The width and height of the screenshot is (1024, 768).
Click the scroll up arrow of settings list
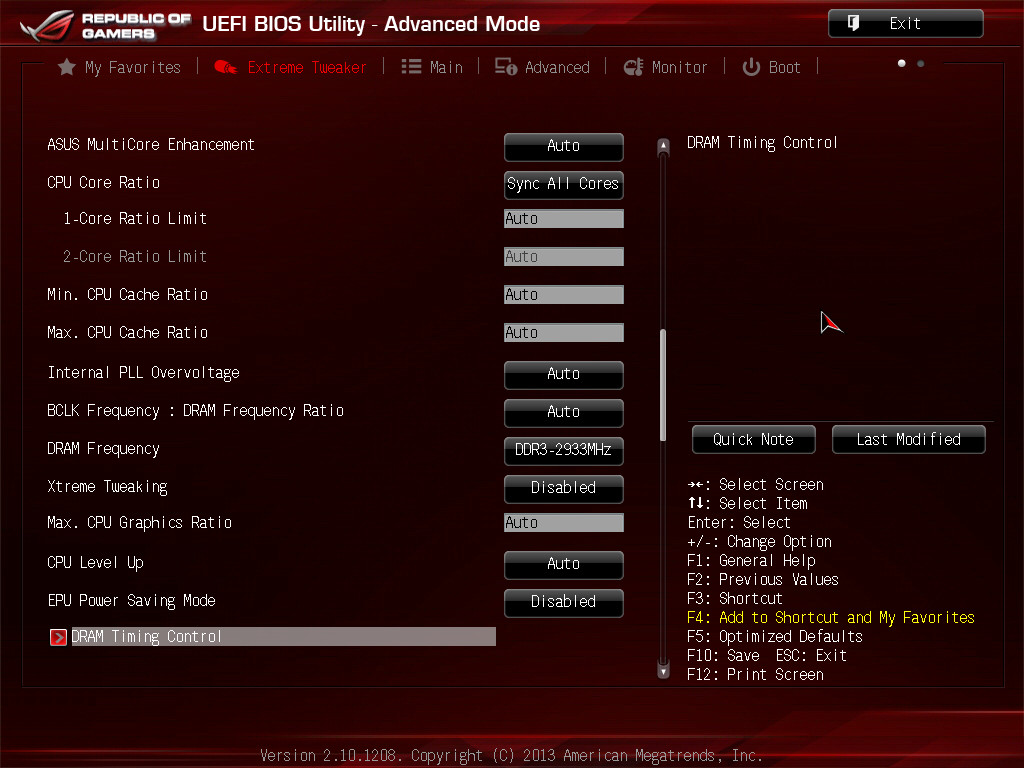coord(662,146)
